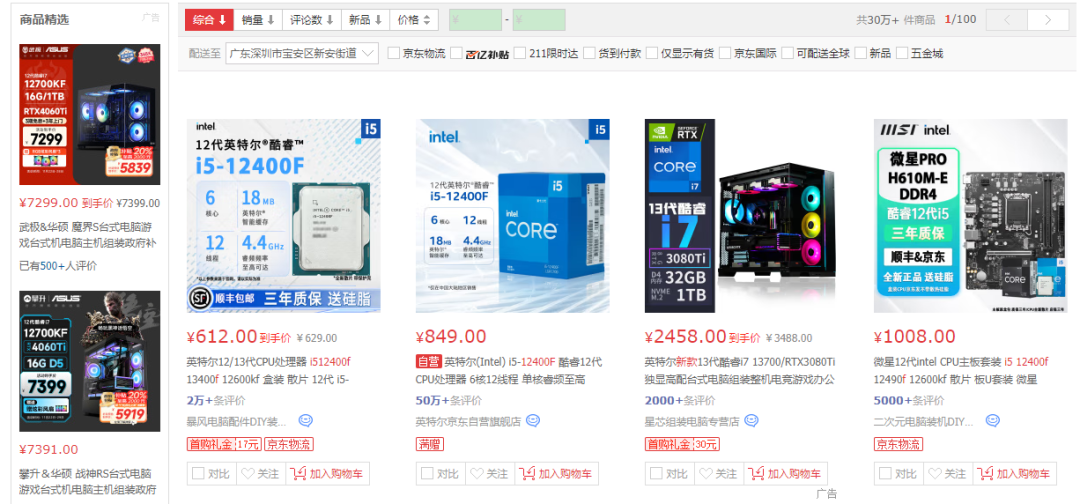Enable 百亿补贴 filter checkbox
Viewport: 1080px width, 504px height.
[457, 53]
